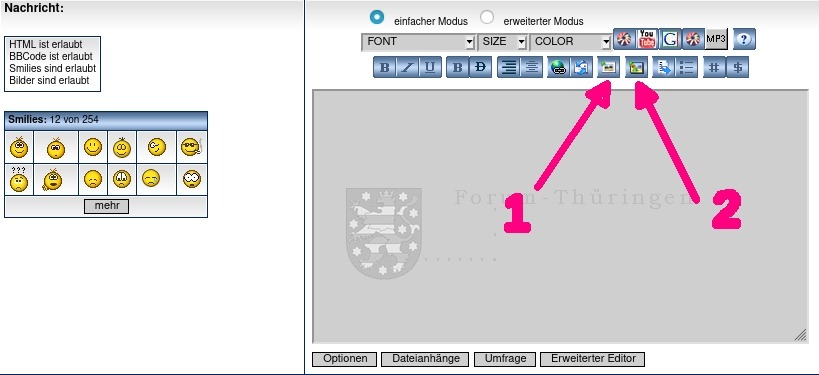The image size is (819, 375).
Task: Apply underline formatting from toolbar
Action: [430, 67]
